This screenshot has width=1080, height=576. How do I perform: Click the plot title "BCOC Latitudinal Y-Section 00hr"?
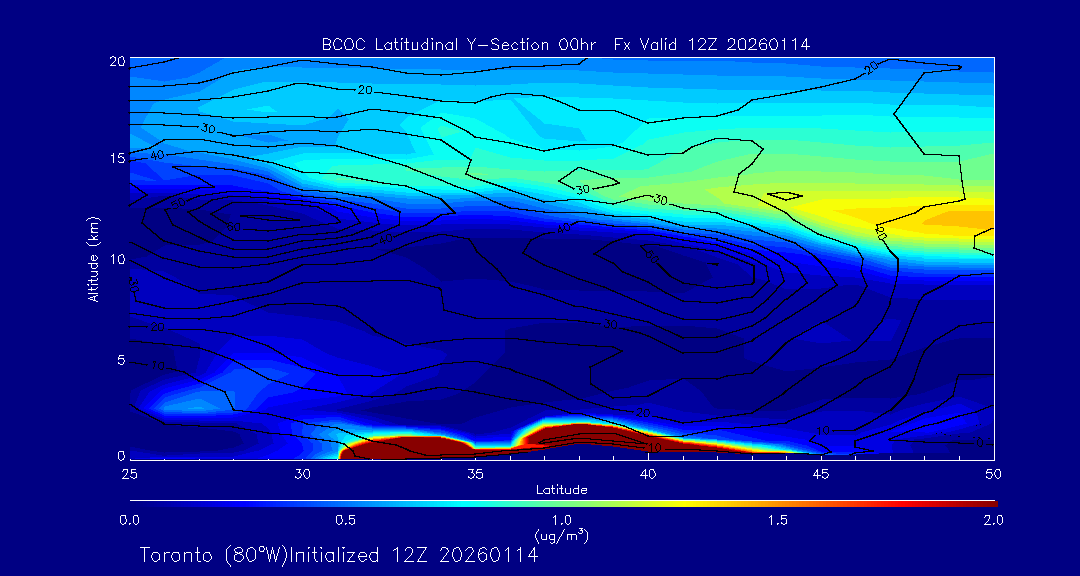point(459,45)
